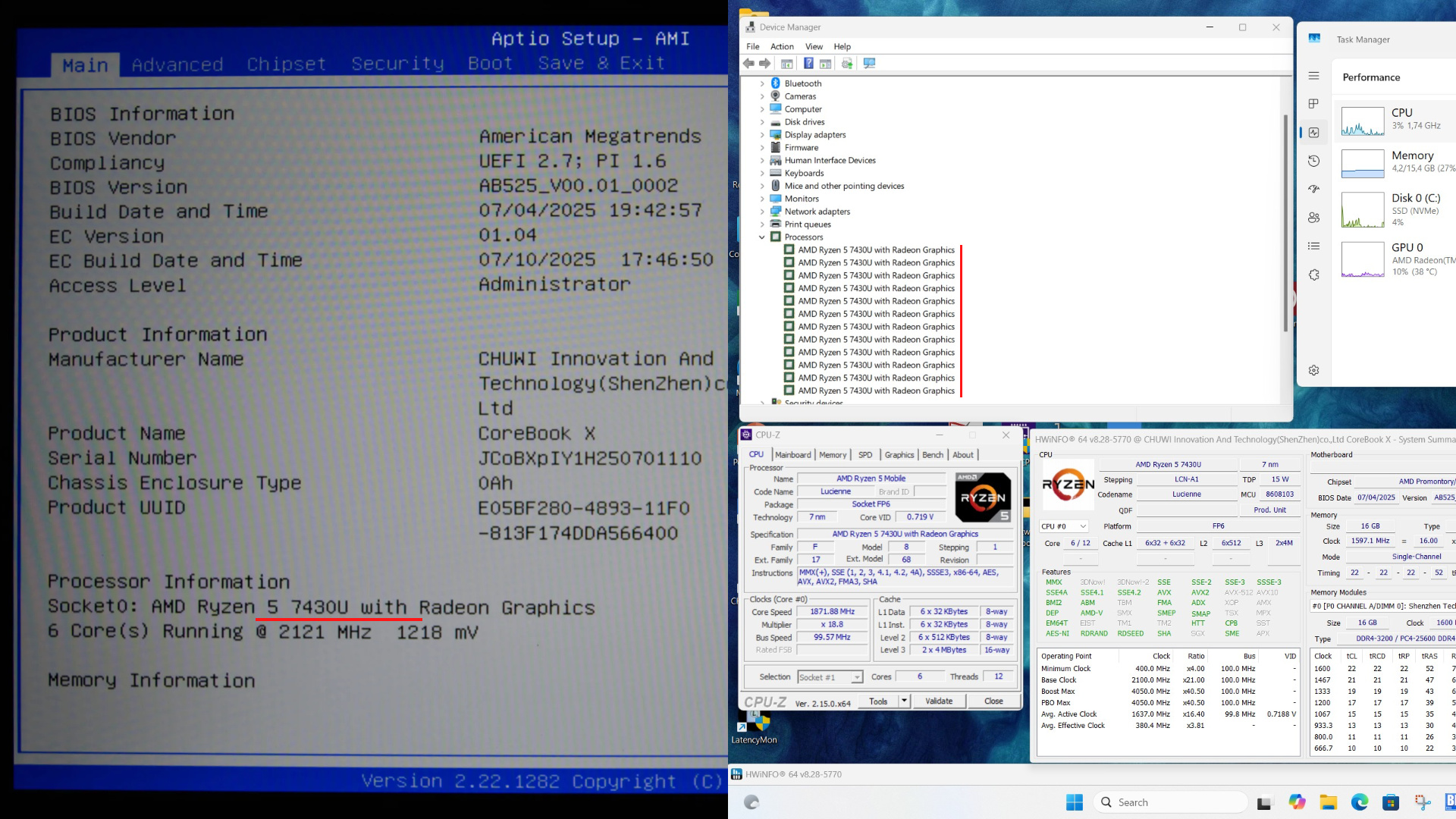Viewport: 1456px width, 819px height.
Task: Open Task Manager Services puzzle icon
Action: pyautogui.click(x=1313, y=275)
